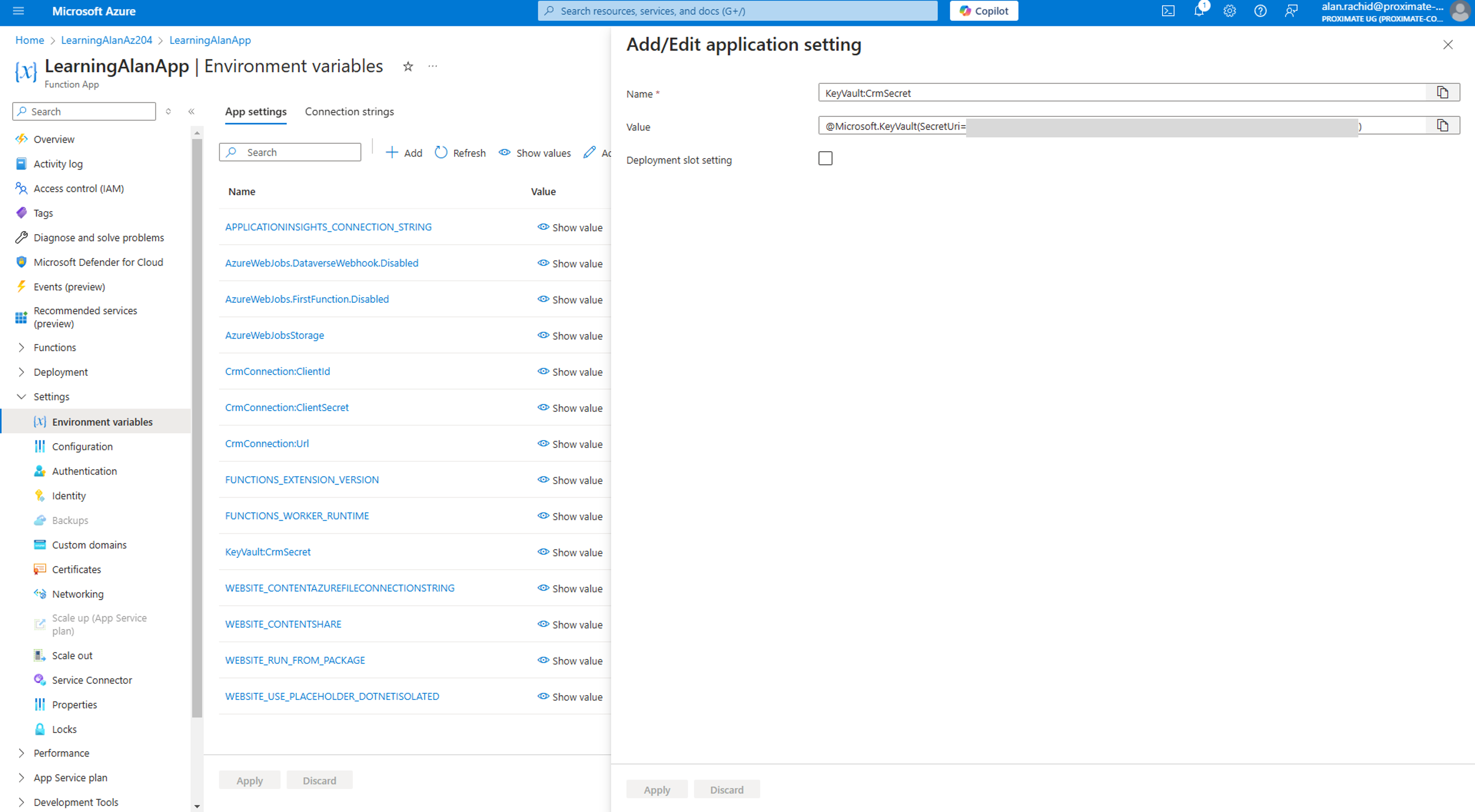1475x812 pixels.
Task: Open Identity in the sidebar
Action: (x=69, y=496)
